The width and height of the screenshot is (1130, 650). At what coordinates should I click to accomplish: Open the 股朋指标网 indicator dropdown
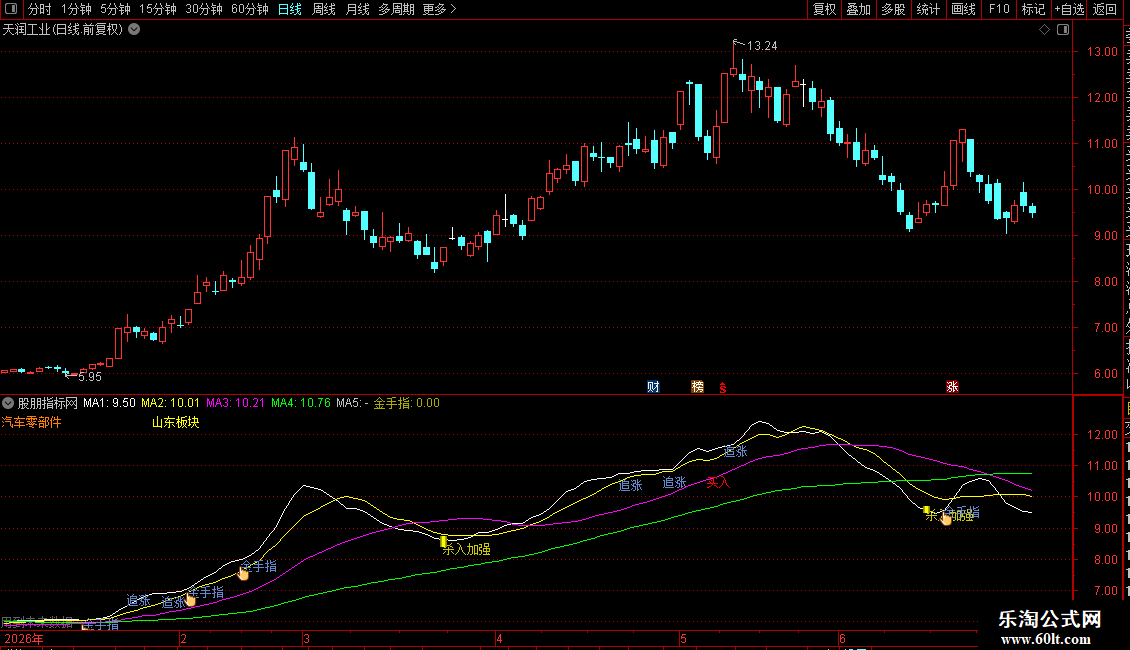coord(8,403)
